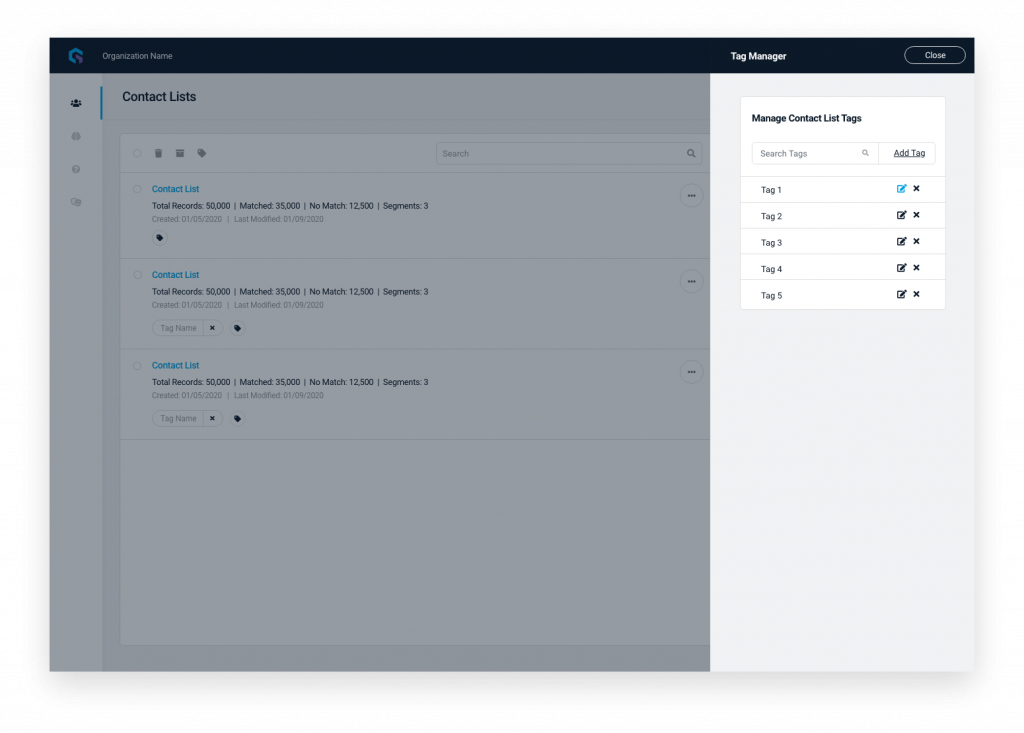Click the tag icon in the toolbar

point(202,153)
